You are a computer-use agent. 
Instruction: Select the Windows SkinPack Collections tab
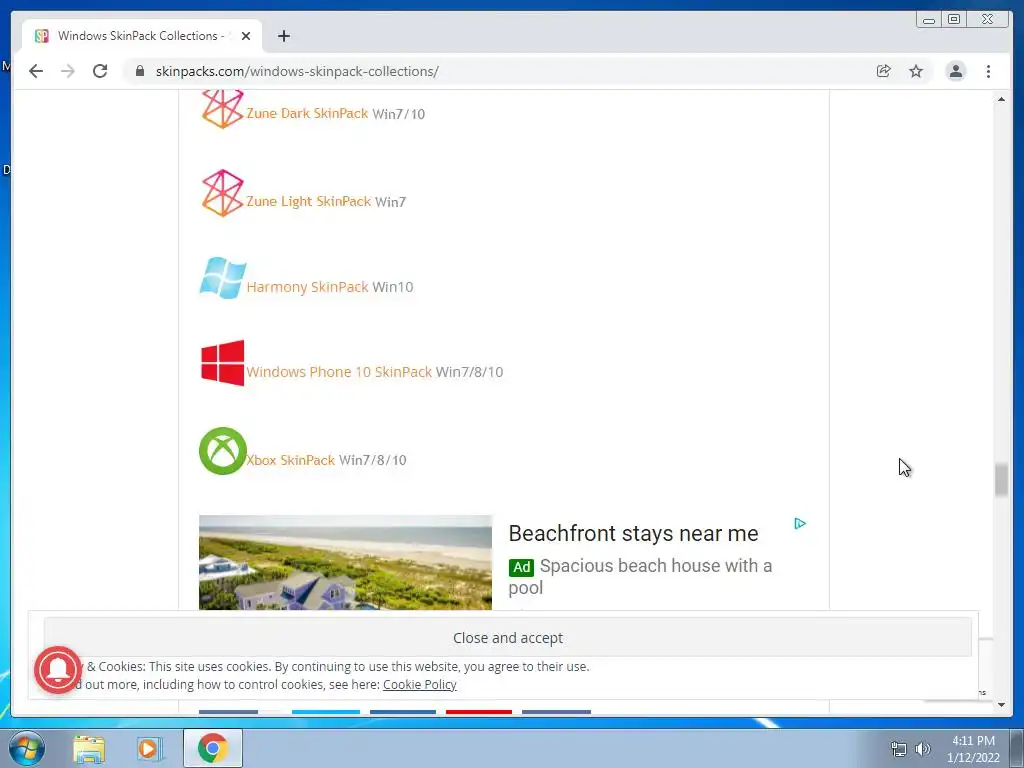(142, 36)
